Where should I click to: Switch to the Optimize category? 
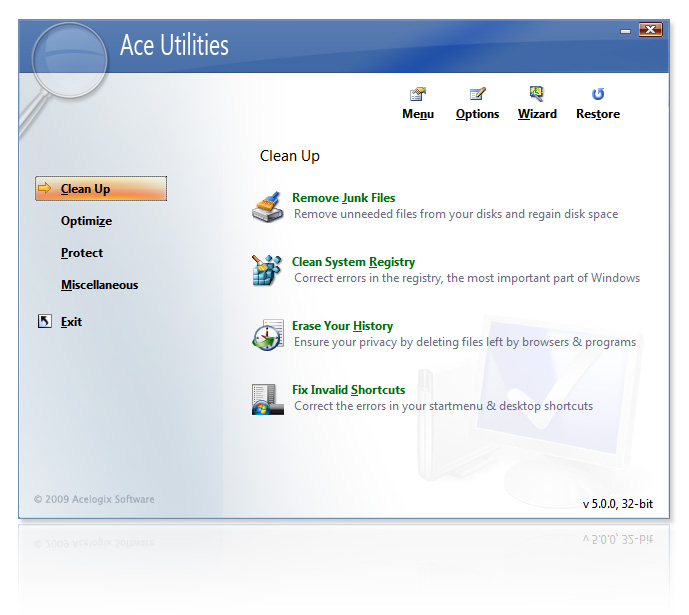pyautogui.click(x=86, y=221)
